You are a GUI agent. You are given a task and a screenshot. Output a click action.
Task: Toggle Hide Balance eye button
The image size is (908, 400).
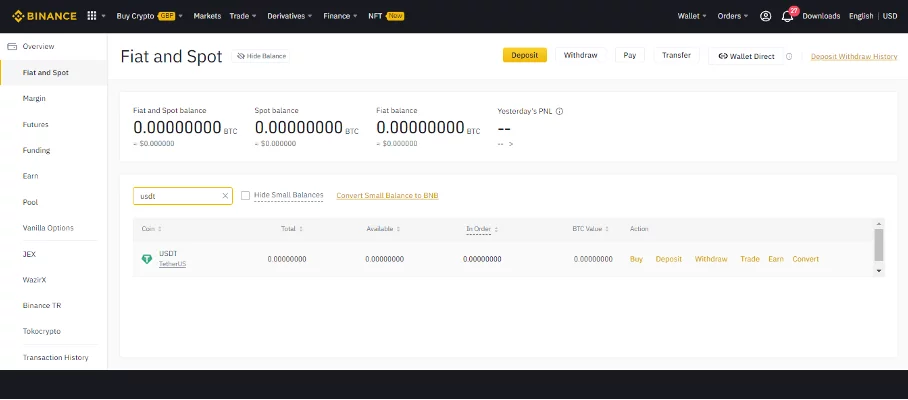coord(262,56)
